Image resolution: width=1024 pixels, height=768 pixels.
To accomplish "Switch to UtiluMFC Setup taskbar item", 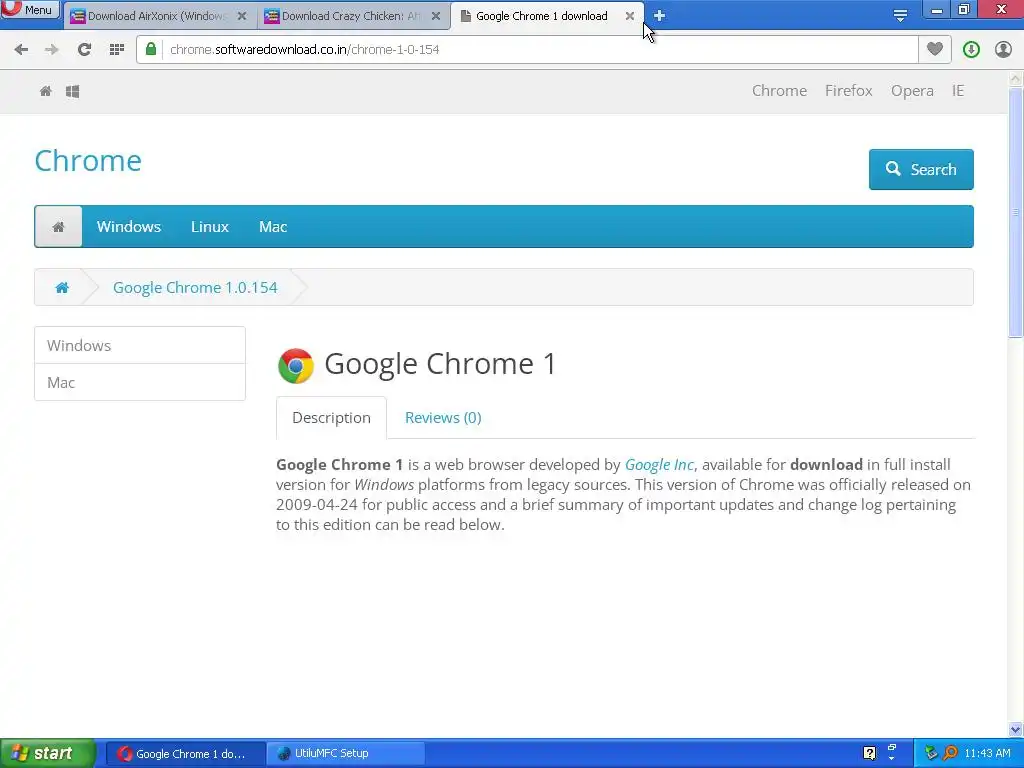I will (346, 754).
